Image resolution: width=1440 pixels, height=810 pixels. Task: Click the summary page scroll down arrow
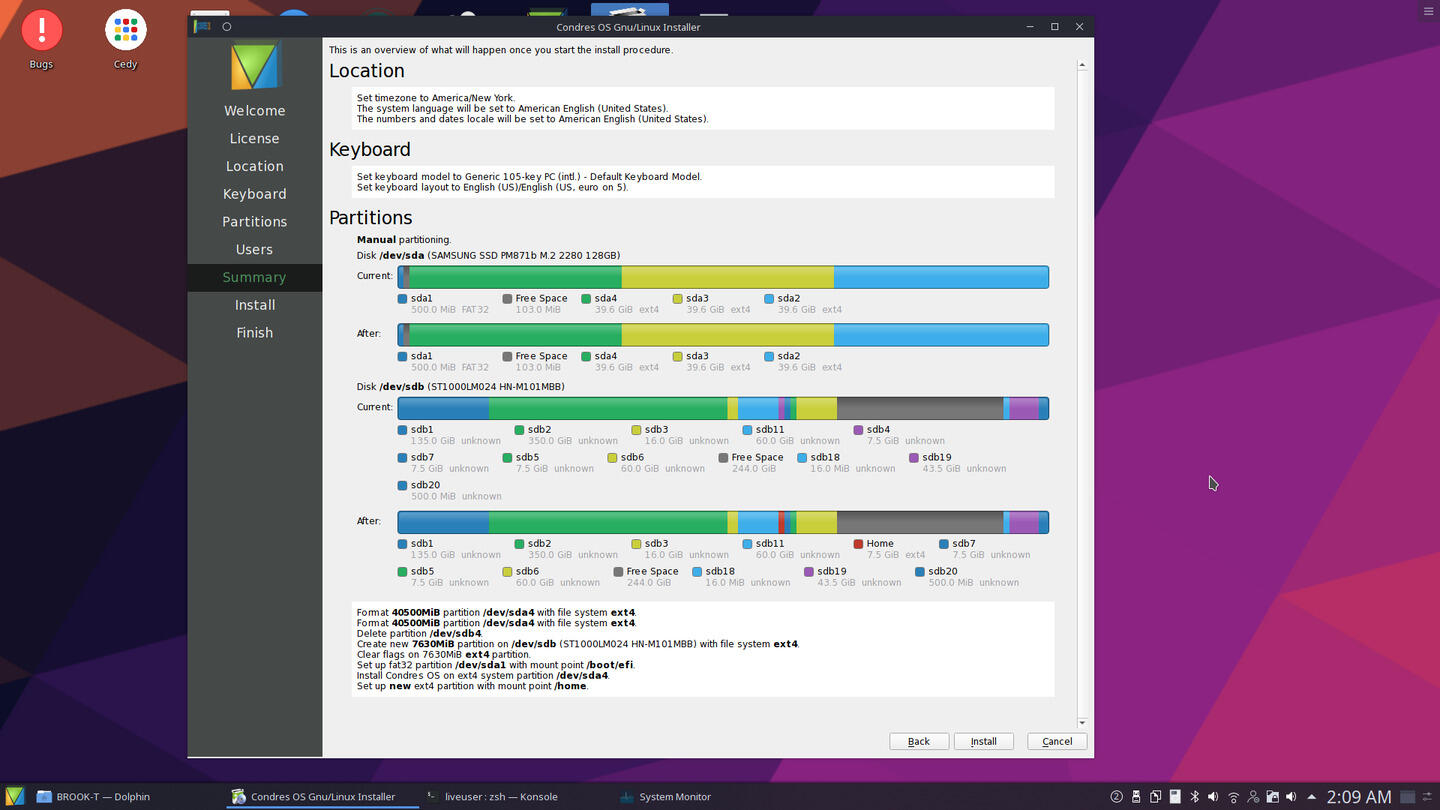point(1082,722)
